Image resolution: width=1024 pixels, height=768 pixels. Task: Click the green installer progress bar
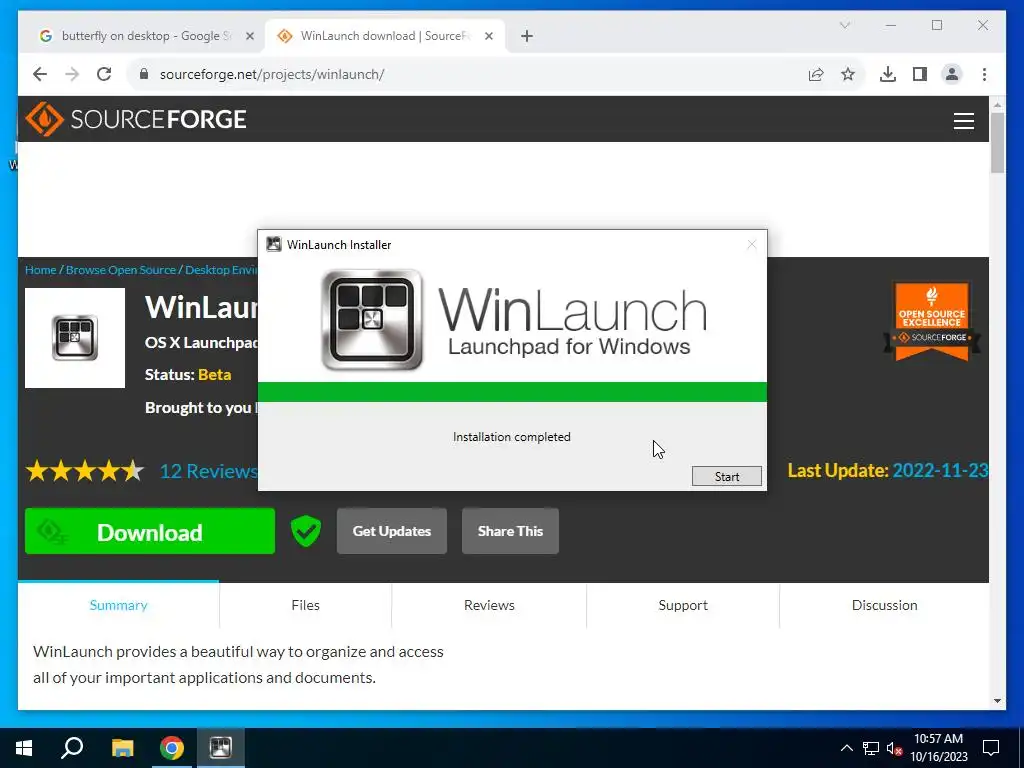click(512, 392)
